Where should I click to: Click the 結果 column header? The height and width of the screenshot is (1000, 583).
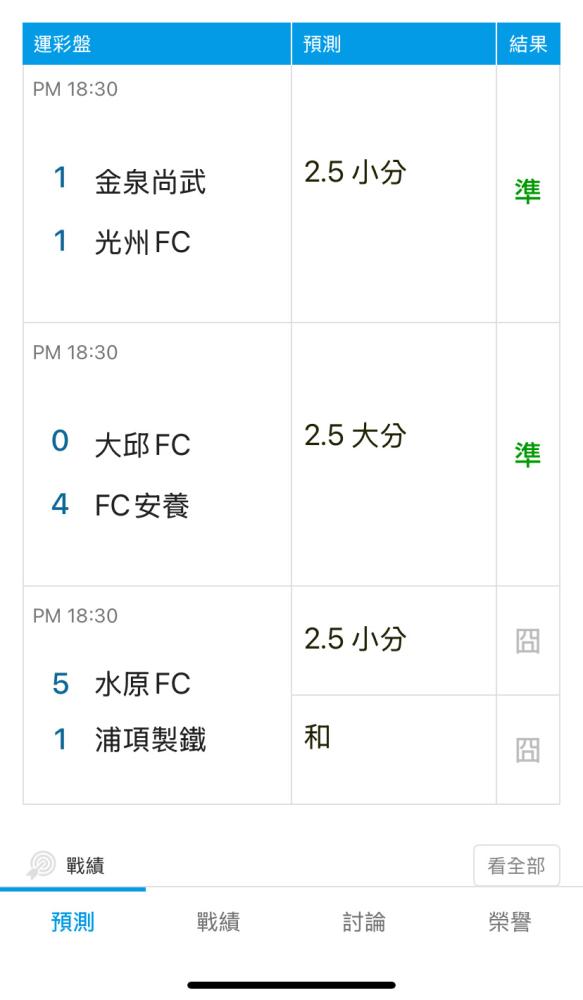click(x=528, y=43)
